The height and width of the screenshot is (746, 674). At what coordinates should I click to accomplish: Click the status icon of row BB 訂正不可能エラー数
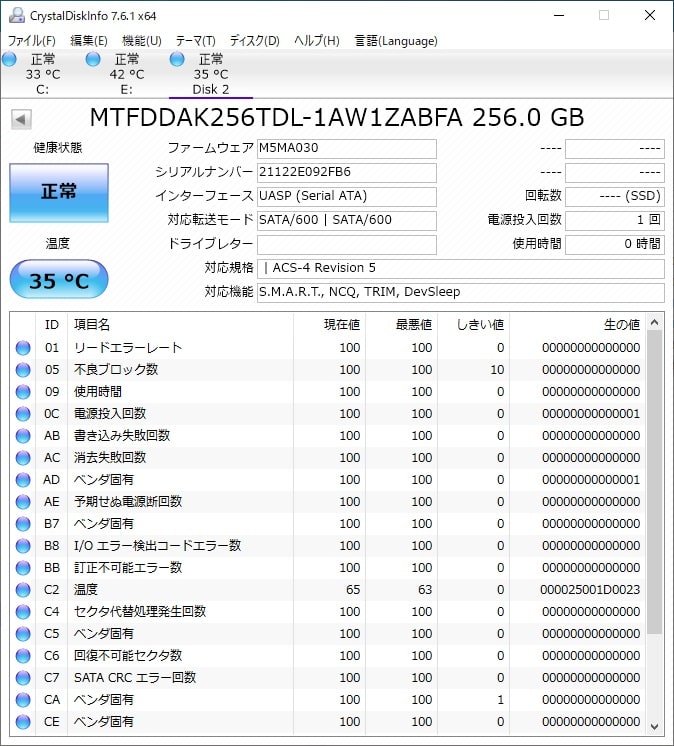23,568
